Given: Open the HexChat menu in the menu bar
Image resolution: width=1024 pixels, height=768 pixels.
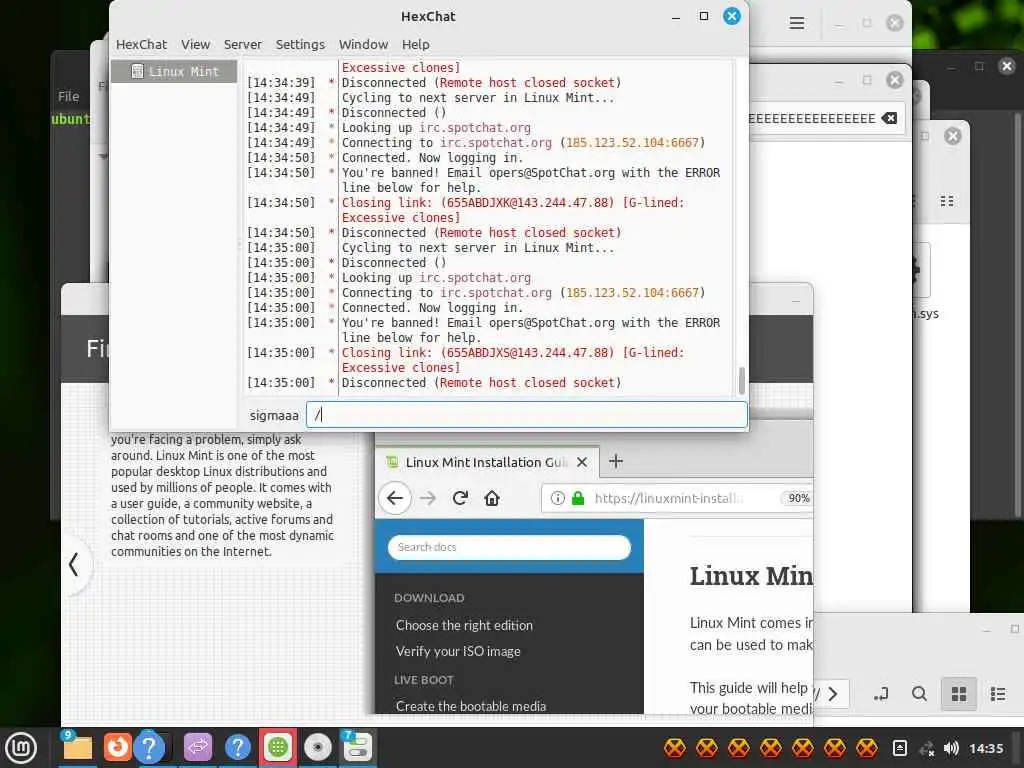Looking at the screenshot, I should click(x=141, y=44).
